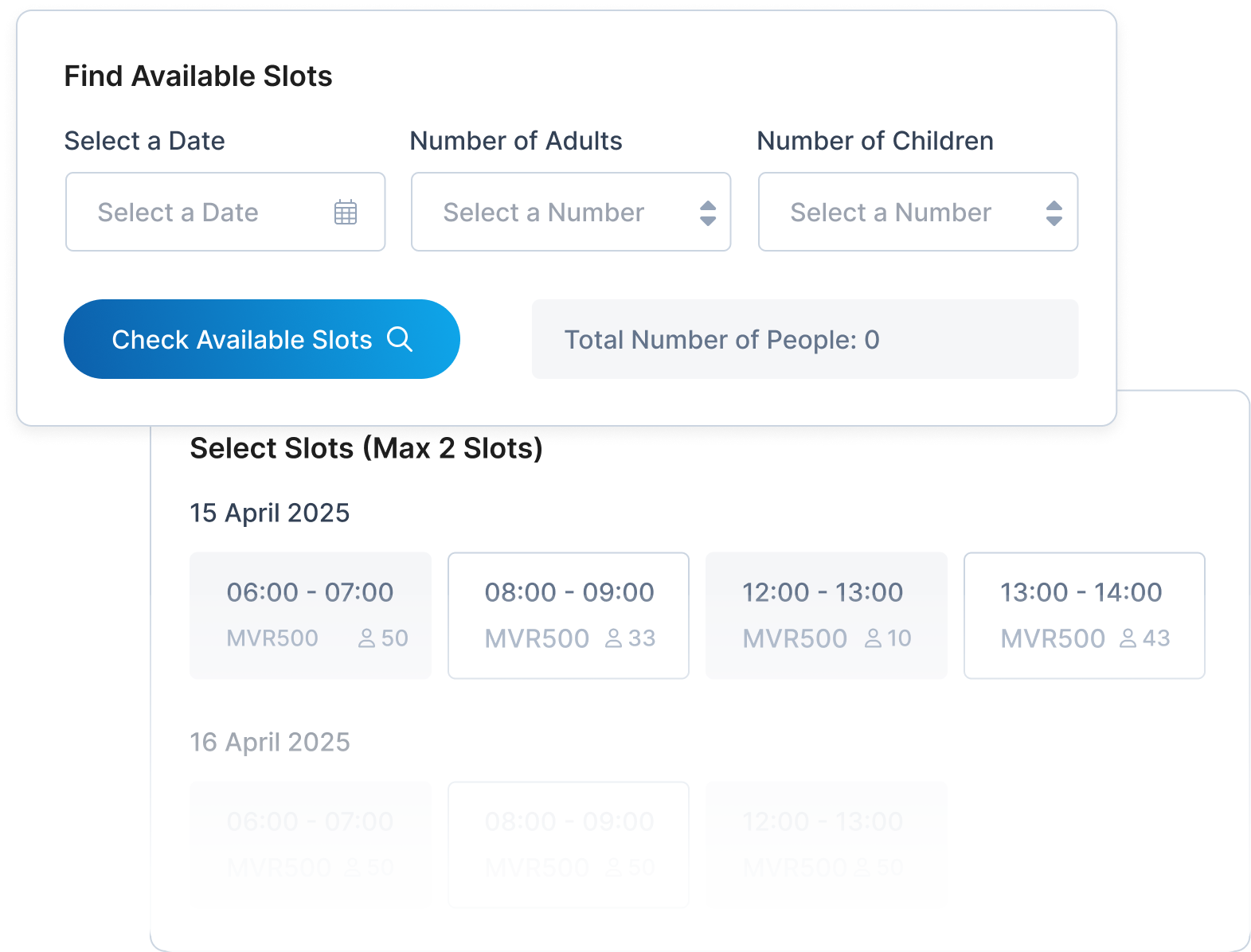Select the 13:00 - 14:00 slot on 15 April
Screen dimensions: 1251x952
(x=1084, y=615)
